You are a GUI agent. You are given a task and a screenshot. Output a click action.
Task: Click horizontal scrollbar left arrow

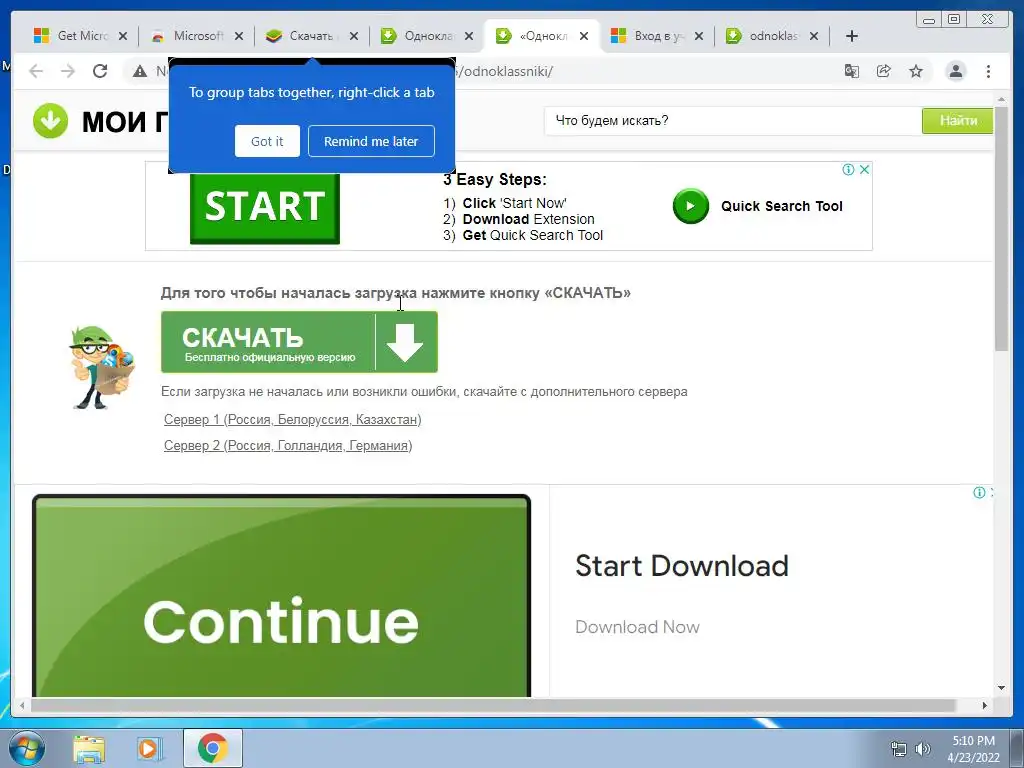pos(22,705)
